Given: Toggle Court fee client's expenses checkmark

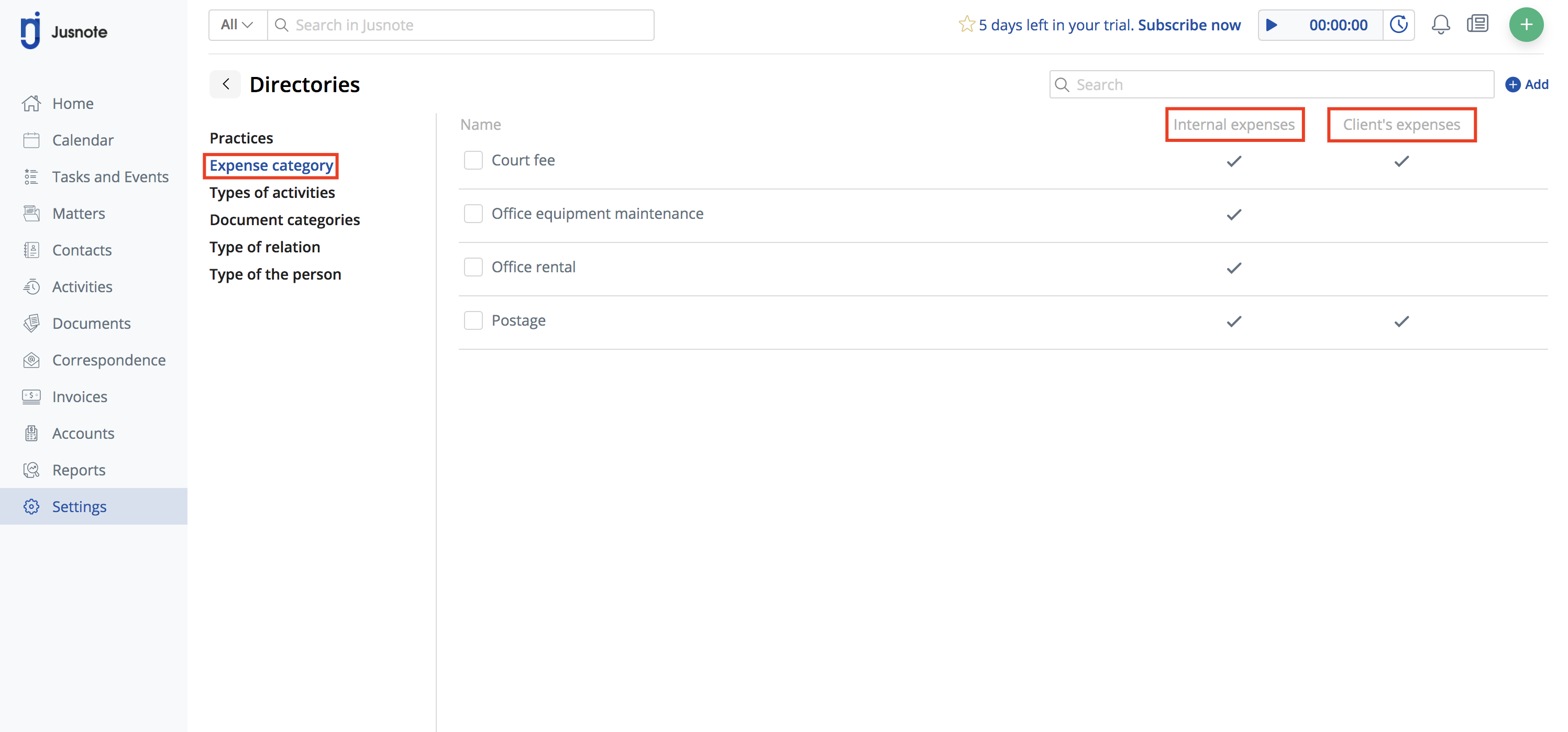Looking at the screenshot, I should coord(1401,161).
